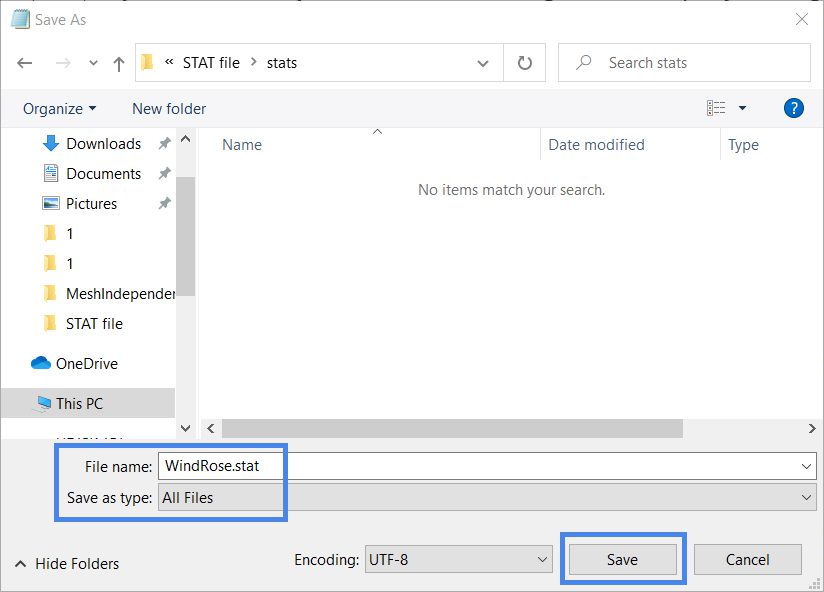Collapse Hide Folders at the bottom left

click(x=66, y=564)
